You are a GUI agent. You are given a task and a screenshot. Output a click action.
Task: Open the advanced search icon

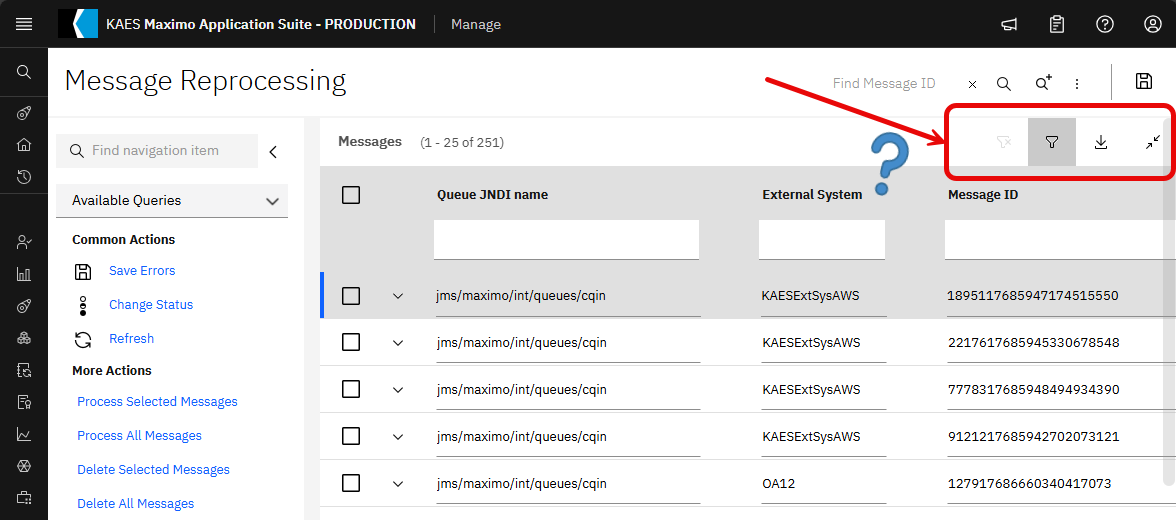point(1043,84)
